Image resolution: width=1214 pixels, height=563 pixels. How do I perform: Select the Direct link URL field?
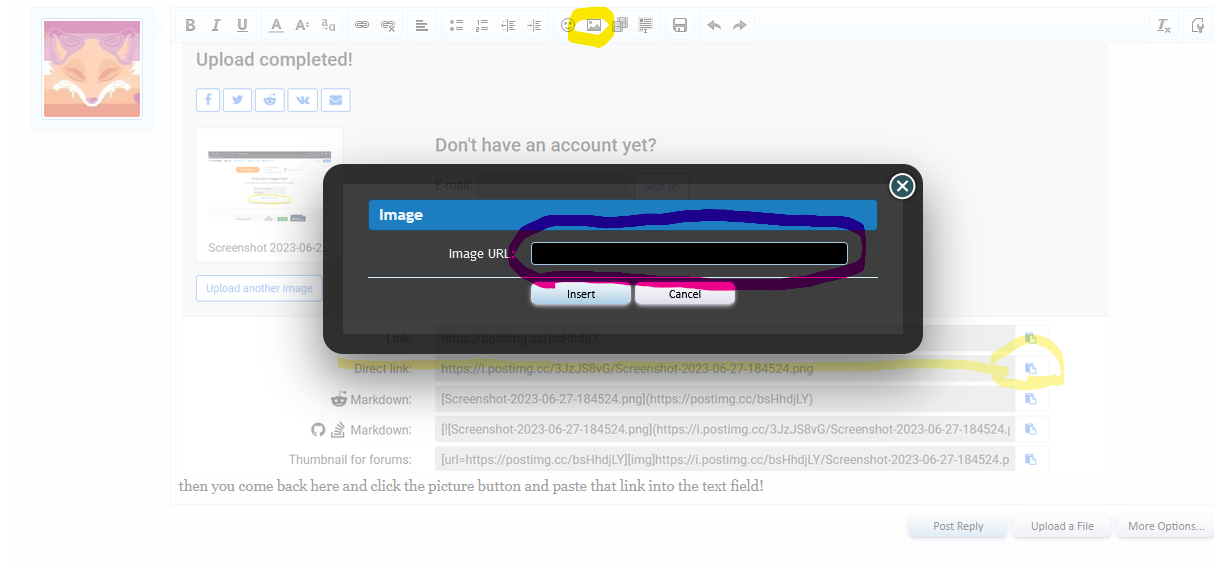tap(725, 369)
